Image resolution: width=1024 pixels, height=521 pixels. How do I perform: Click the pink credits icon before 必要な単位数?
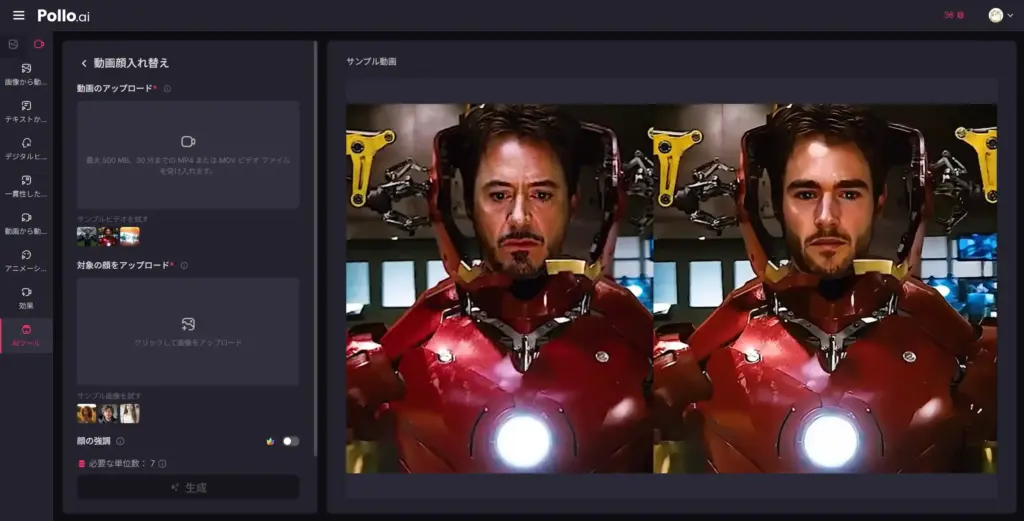[82, 464]
